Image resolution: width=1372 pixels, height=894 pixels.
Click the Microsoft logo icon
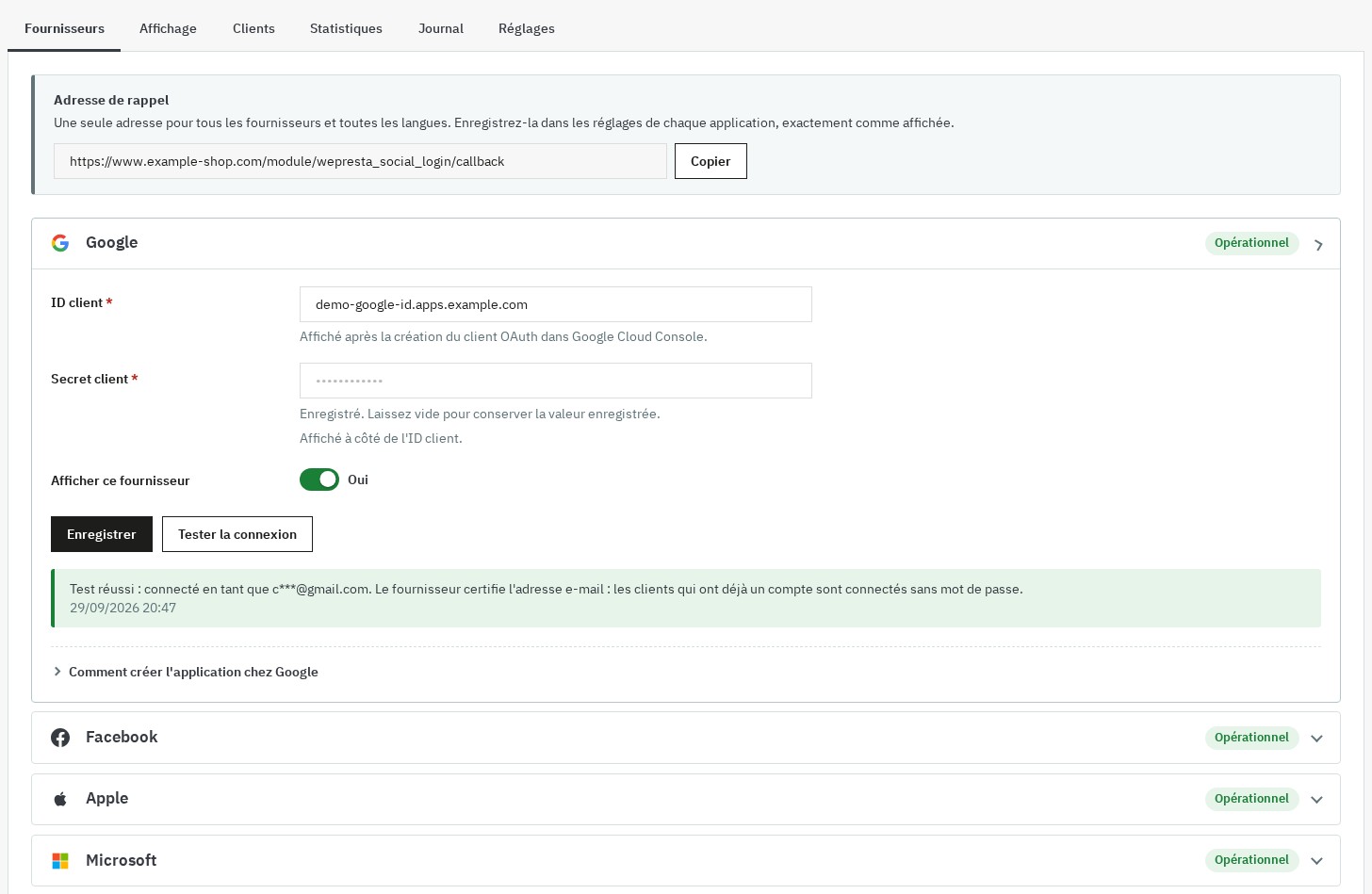click(x=60, y=861)
